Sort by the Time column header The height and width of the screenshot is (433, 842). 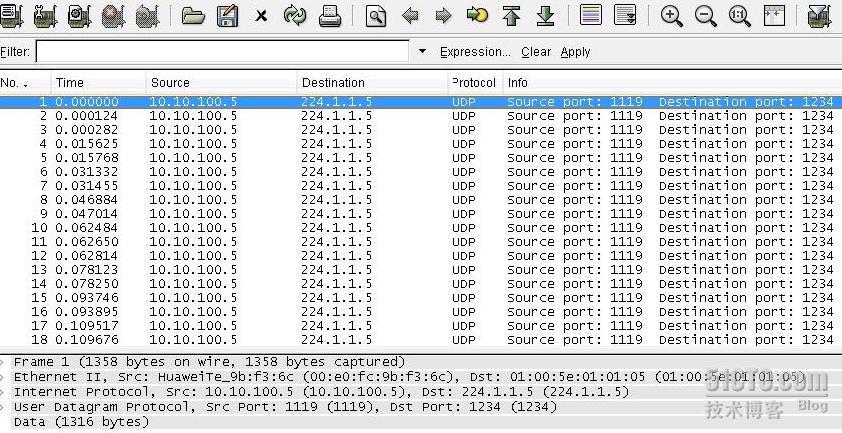pyautogui.click(x=98, y=83)
